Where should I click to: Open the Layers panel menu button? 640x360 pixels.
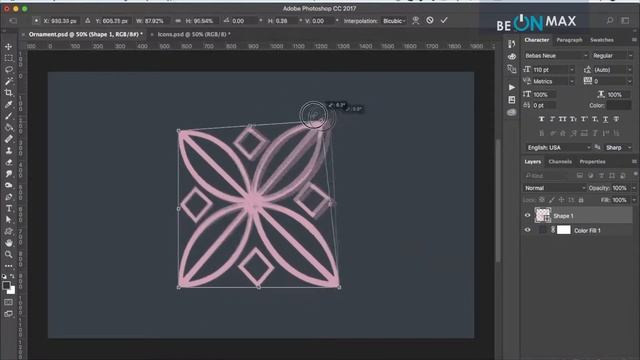pos(634,162)
